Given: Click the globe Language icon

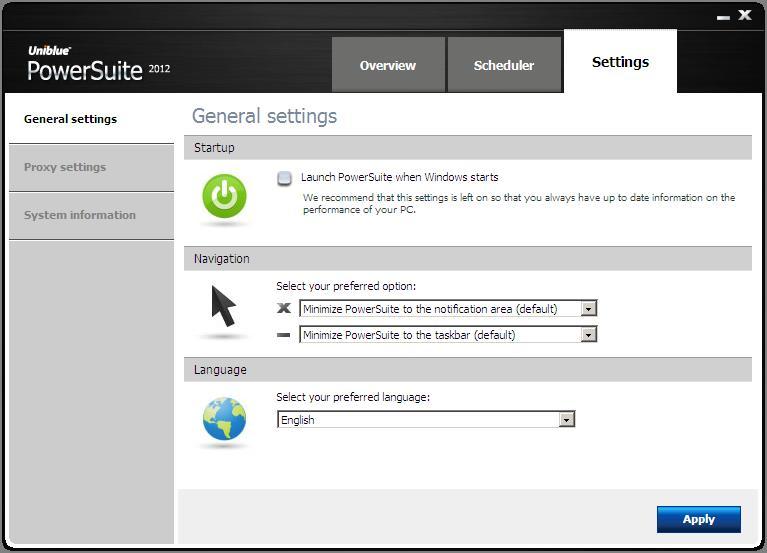Looking at the screenshot, I should (225, 419).
